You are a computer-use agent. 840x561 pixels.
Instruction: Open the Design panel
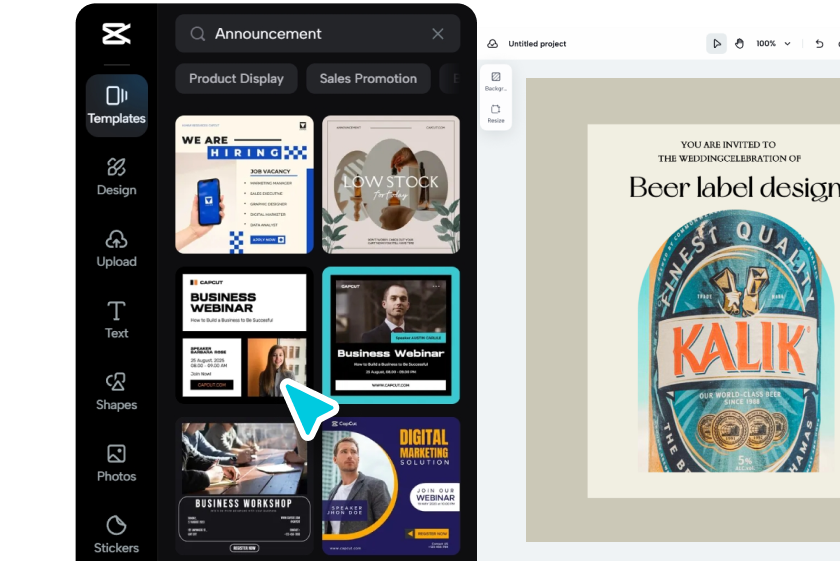click(x=116, y=177)
